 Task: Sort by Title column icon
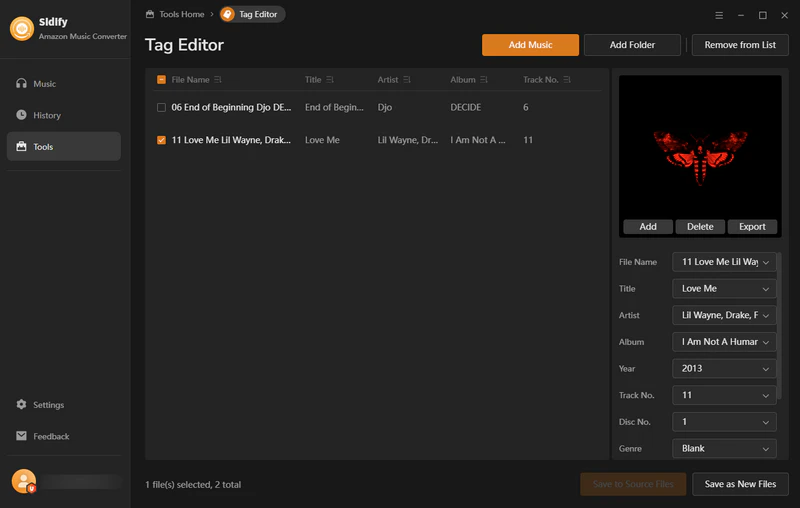330,80
